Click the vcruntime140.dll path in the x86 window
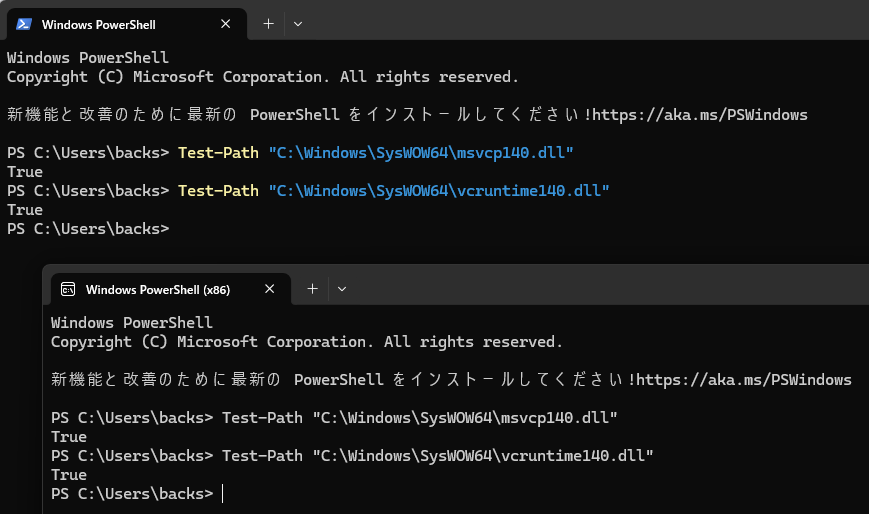This screenshot has height=514, width=869. (x=482, y=456)
